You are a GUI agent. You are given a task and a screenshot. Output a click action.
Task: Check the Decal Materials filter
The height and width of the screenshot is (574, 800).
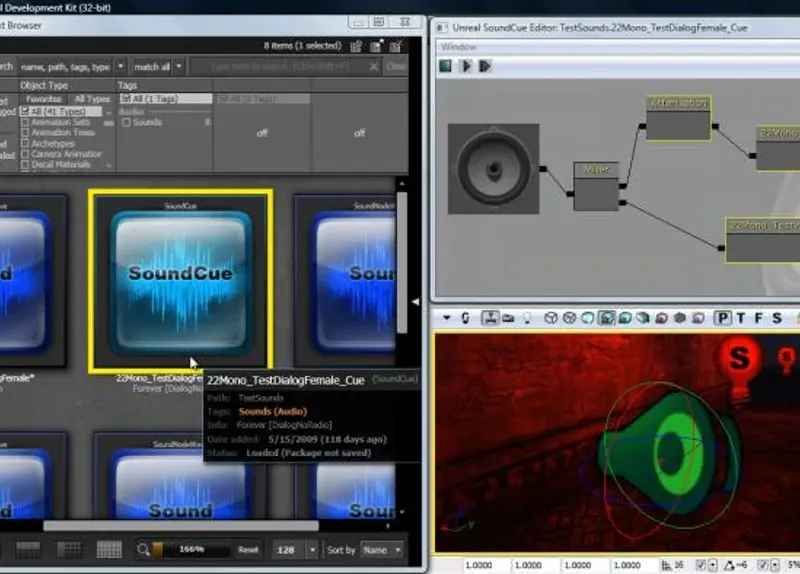click(x=25, y=164)
